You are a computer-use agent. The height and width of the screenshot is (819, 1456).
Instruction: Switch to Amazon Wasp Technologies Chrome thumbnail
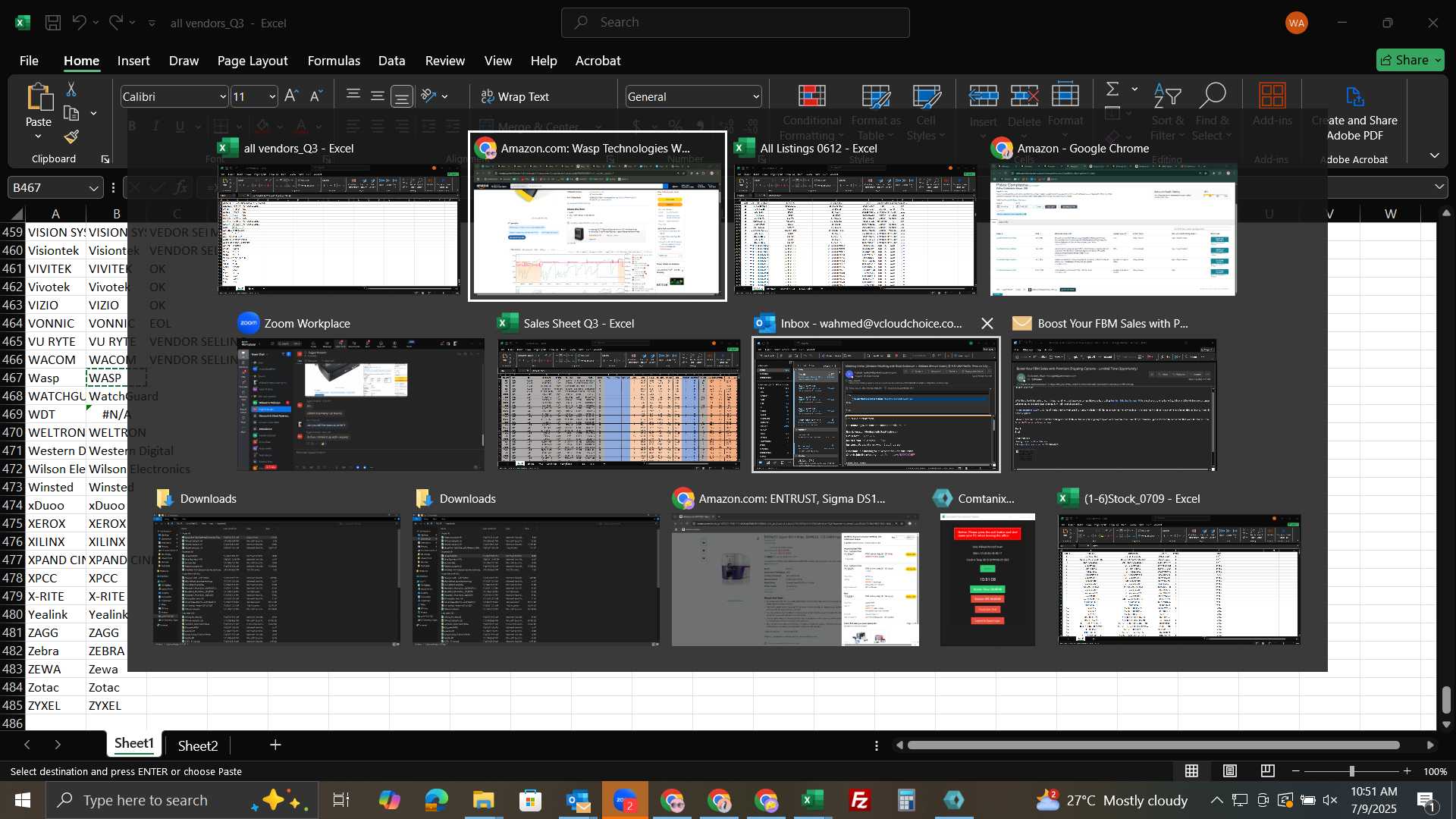pyautogui.click(x=598, y=230)
